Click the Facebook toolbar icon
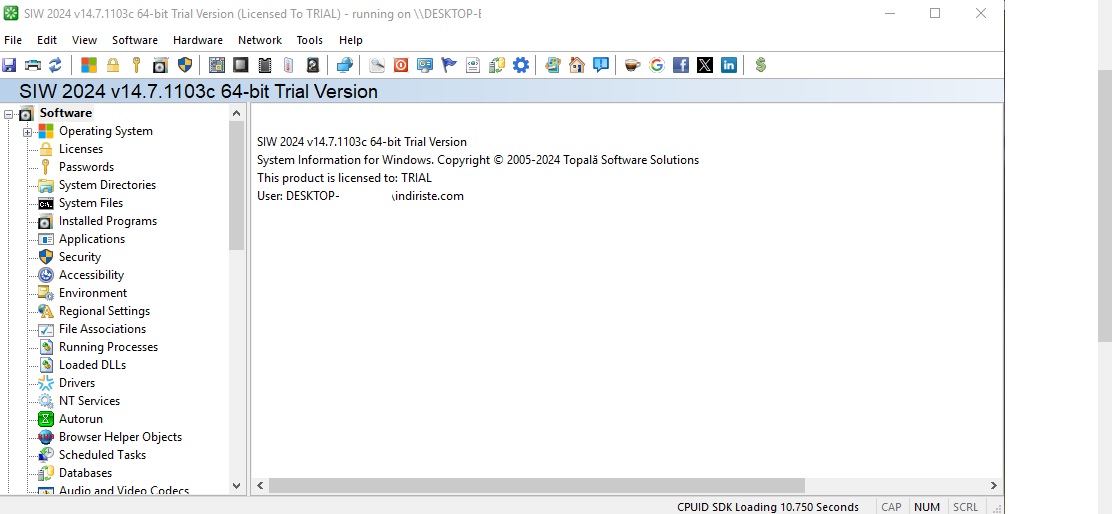 click(681, 65)
